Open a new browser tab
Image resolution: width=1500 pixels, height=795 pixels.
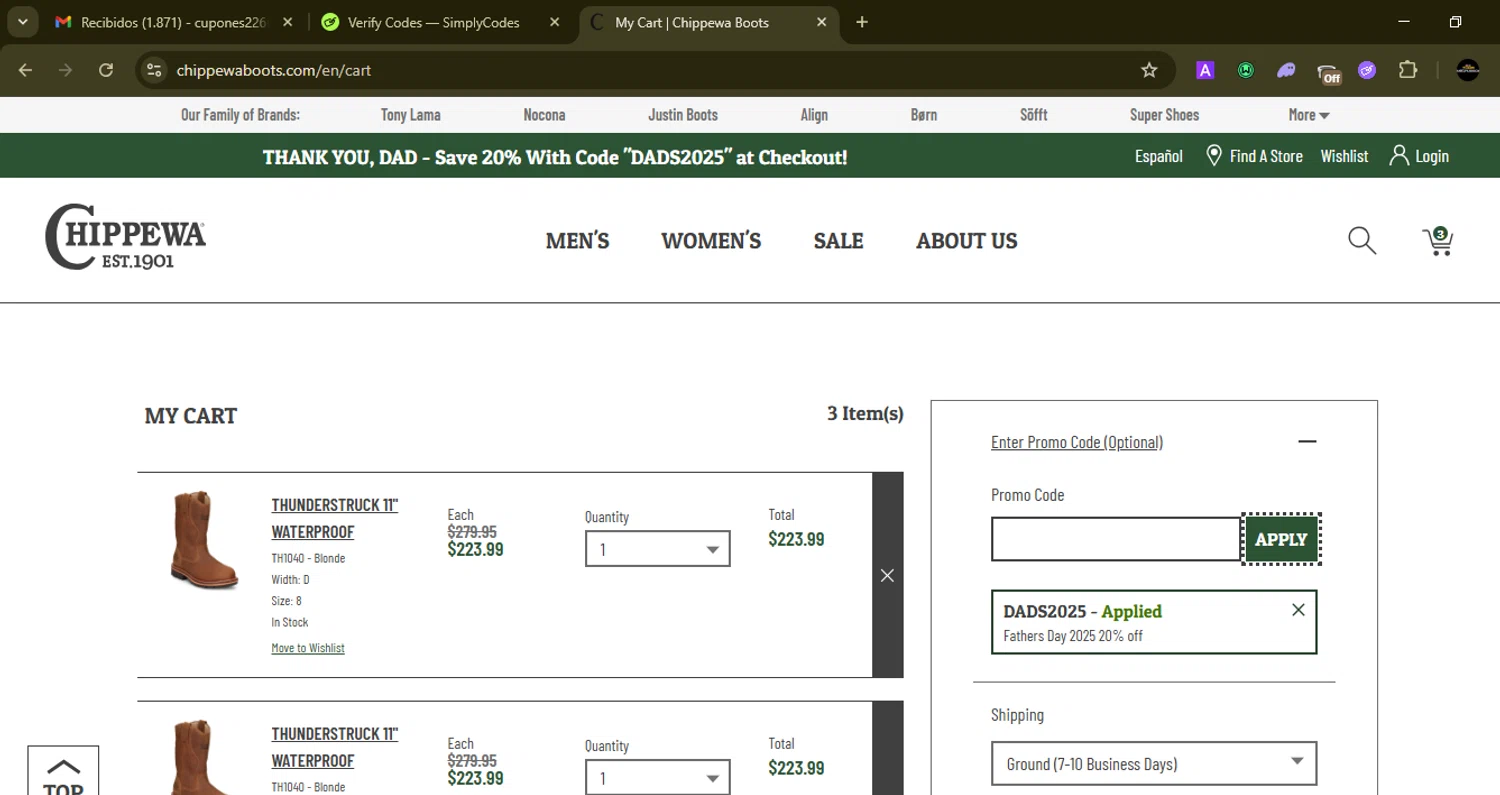coord(862,22)
